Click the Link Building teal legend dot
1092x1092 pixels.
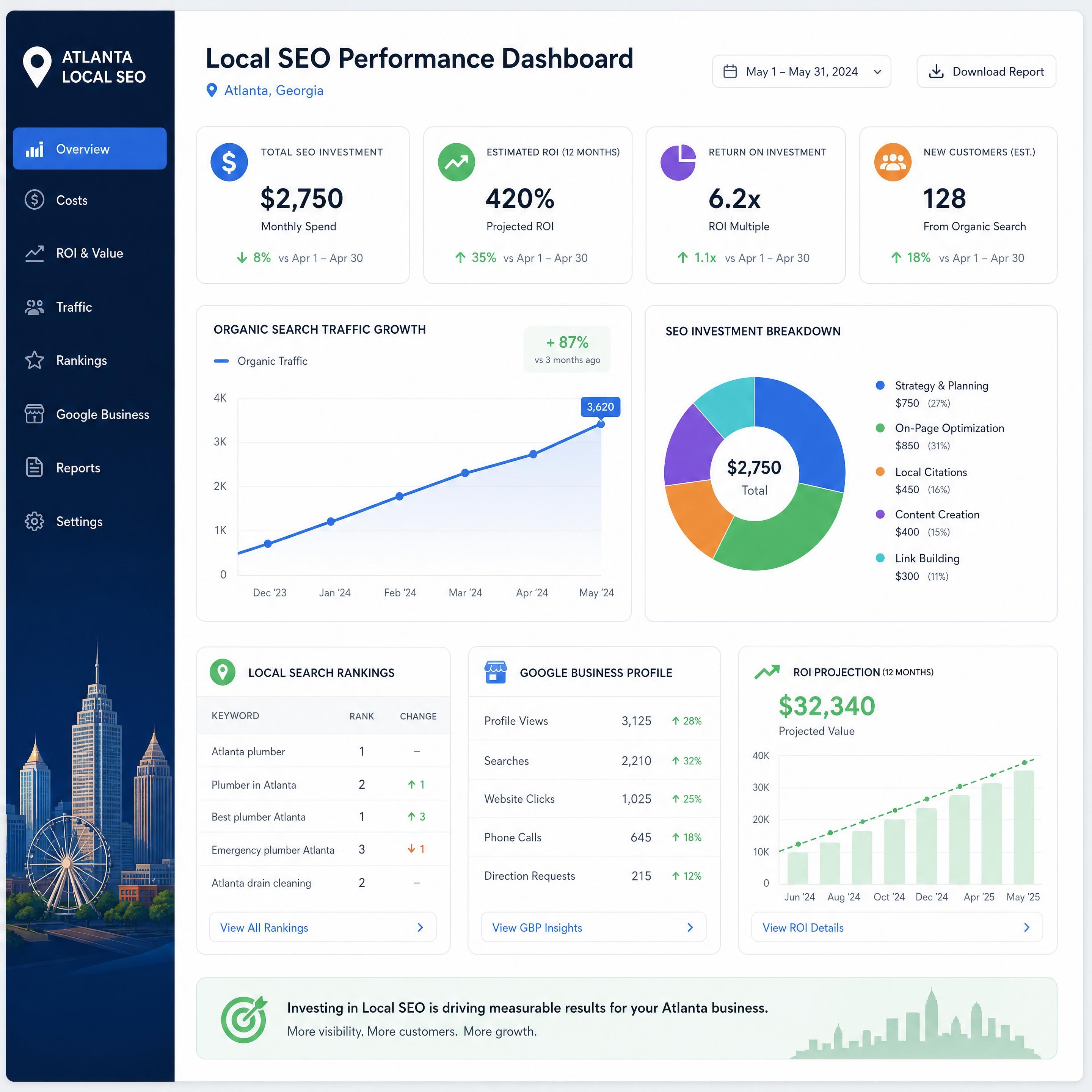(880, 558)
